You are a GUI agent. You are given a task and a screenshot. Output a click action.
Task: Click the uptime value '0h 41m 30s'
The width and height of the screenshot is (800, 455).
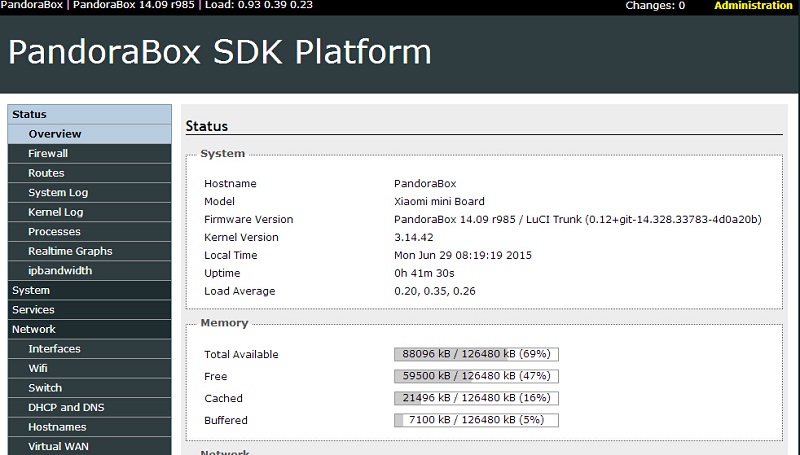pos(424,273)
